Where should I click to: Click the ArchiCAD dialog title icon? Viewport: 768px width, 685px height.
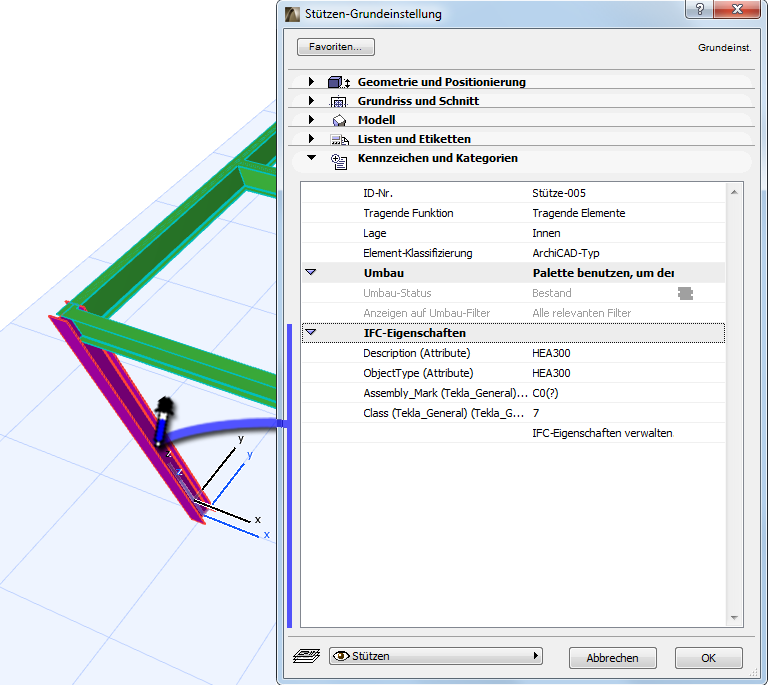[x=292, y=14]
